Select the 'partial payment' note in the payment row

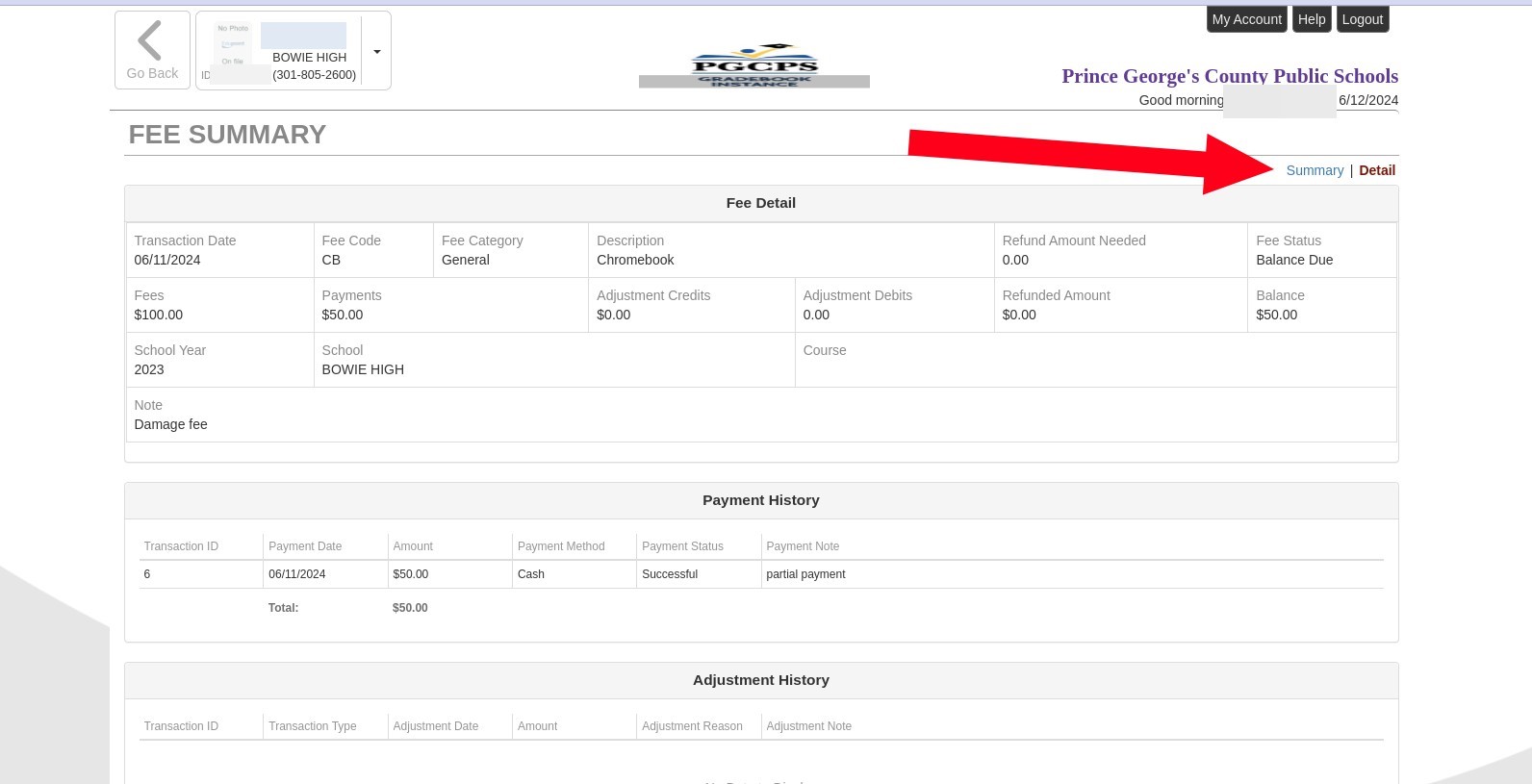point(805,574)
